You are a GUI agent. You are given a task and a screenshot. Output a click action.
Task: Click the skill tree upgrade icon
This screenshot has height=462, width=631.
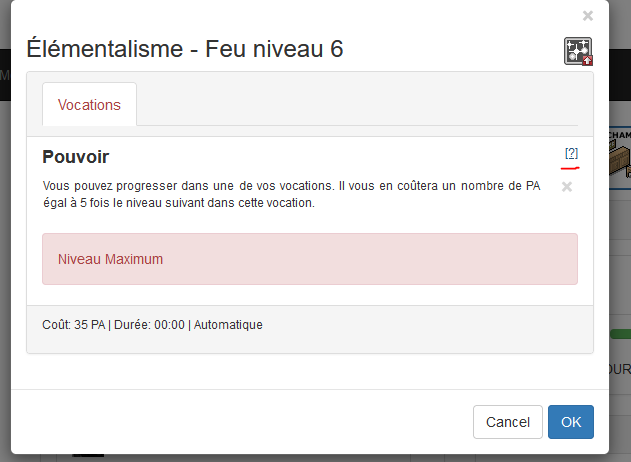point(579,52)
